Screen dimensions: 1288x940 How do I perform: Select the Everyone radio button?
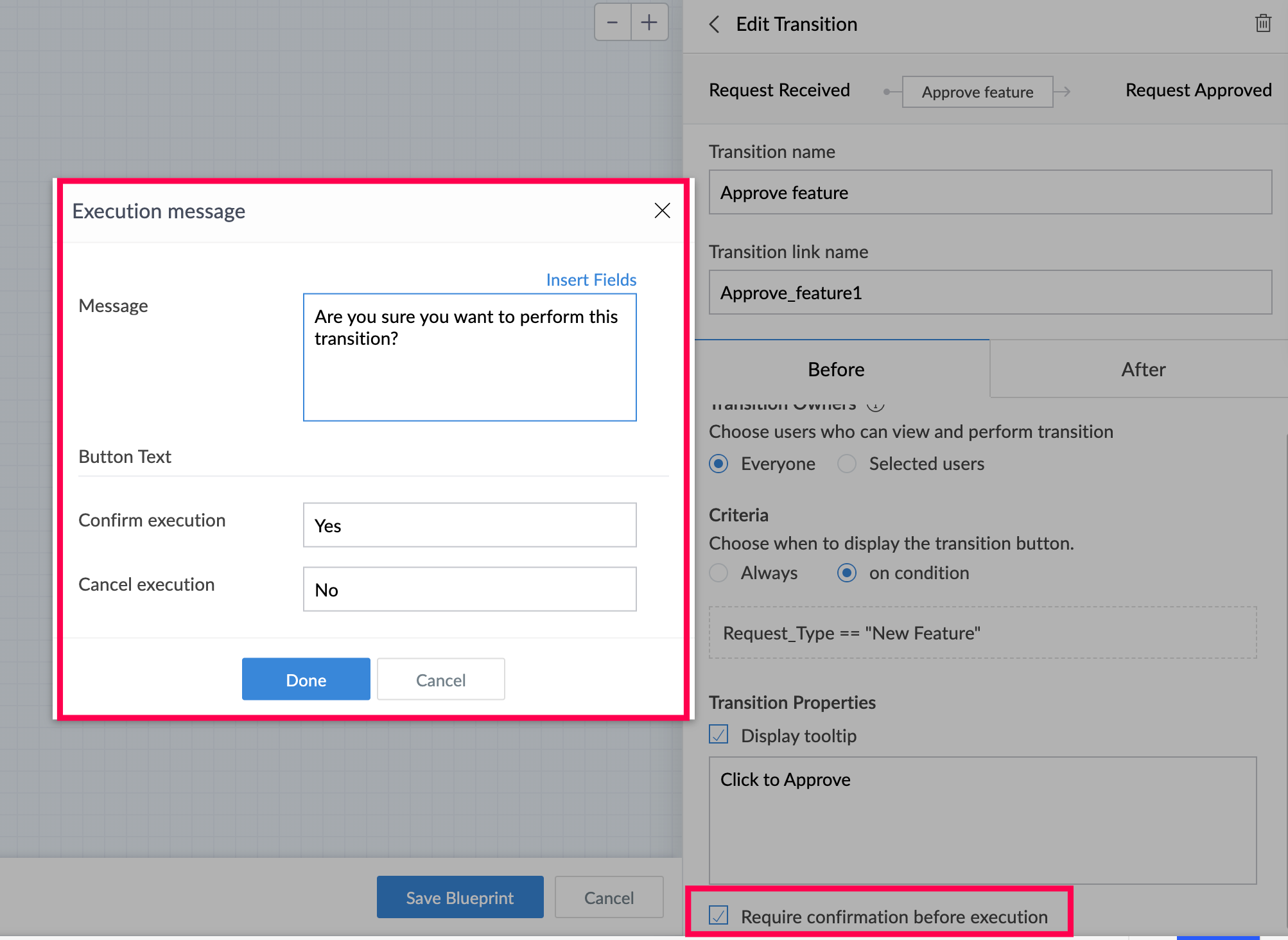point(718,464)
